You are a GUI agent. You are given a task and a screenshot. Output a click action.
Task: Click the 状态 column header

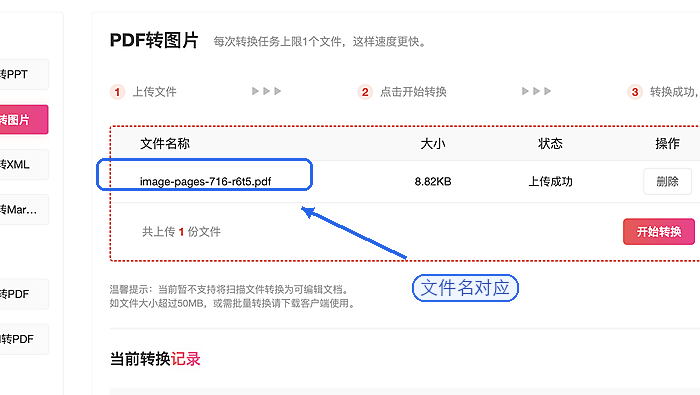550,143
